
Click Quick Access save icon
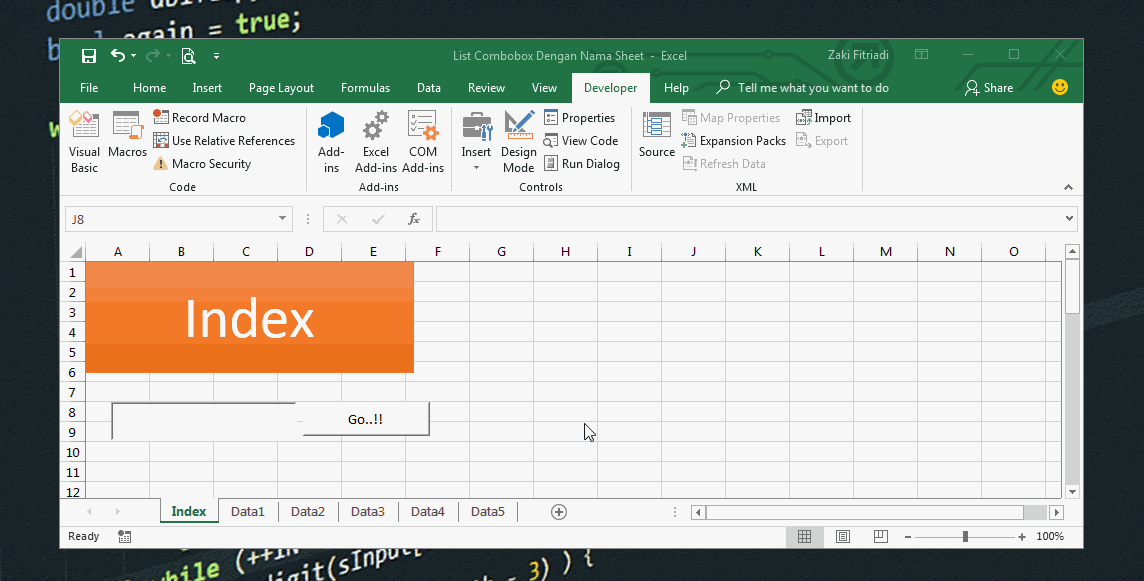pos(89,56)
